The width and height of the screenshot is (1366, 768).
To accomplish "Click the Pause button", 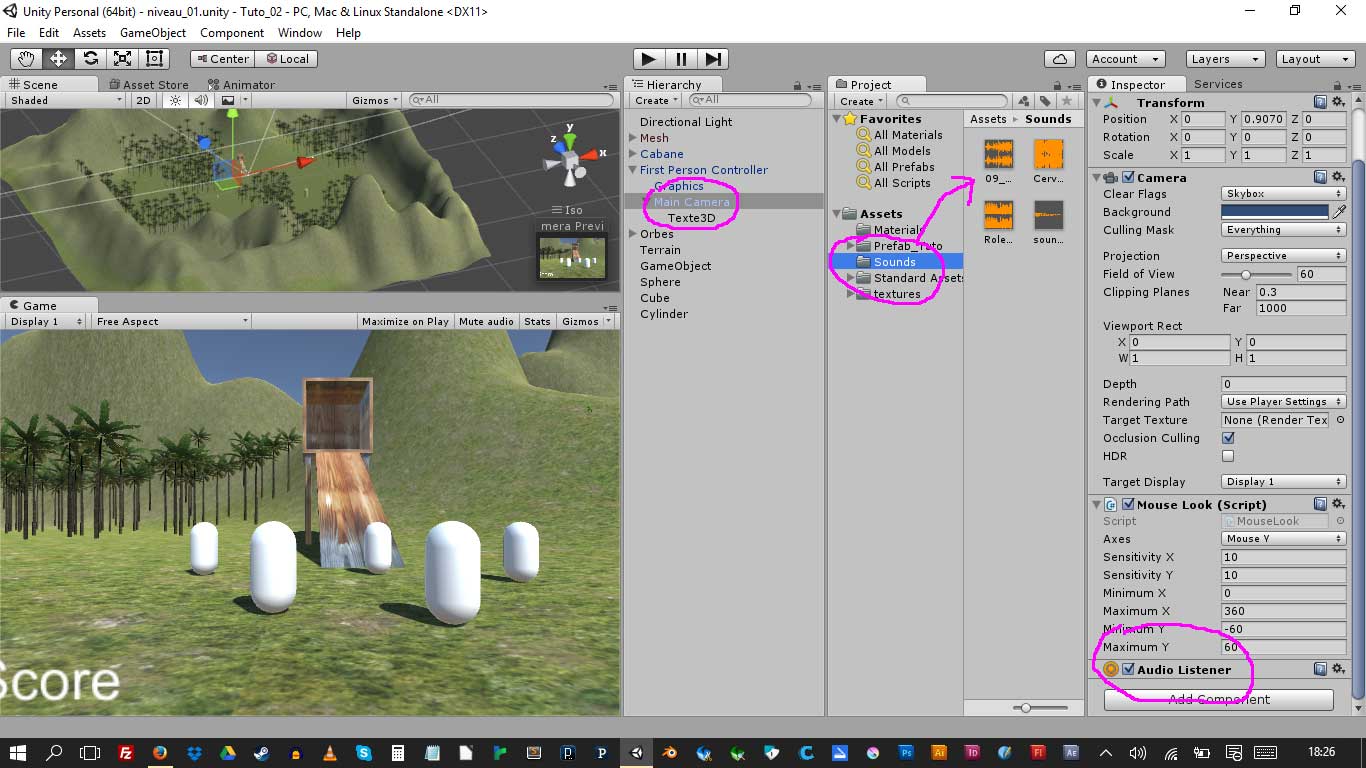I will tap(680, 59).
